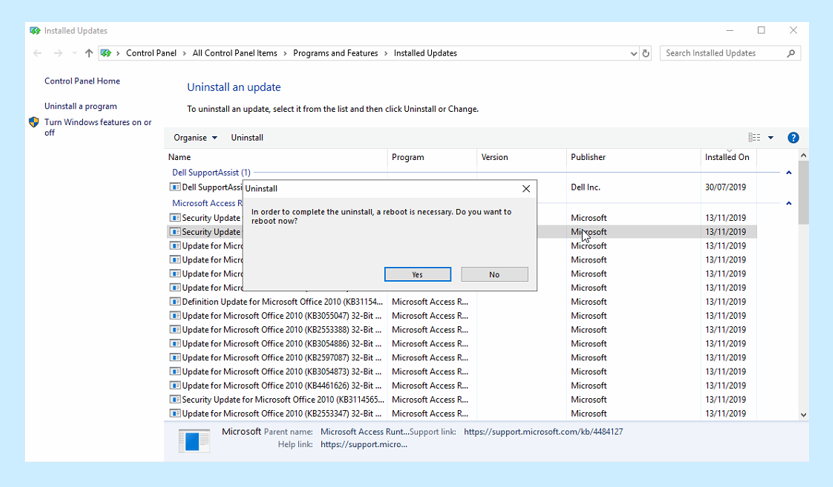Viewport: 833px width, 487px height.
Task: Open support link support.microsoft.com/kb/4484127
Action: [x=543, y=432]
